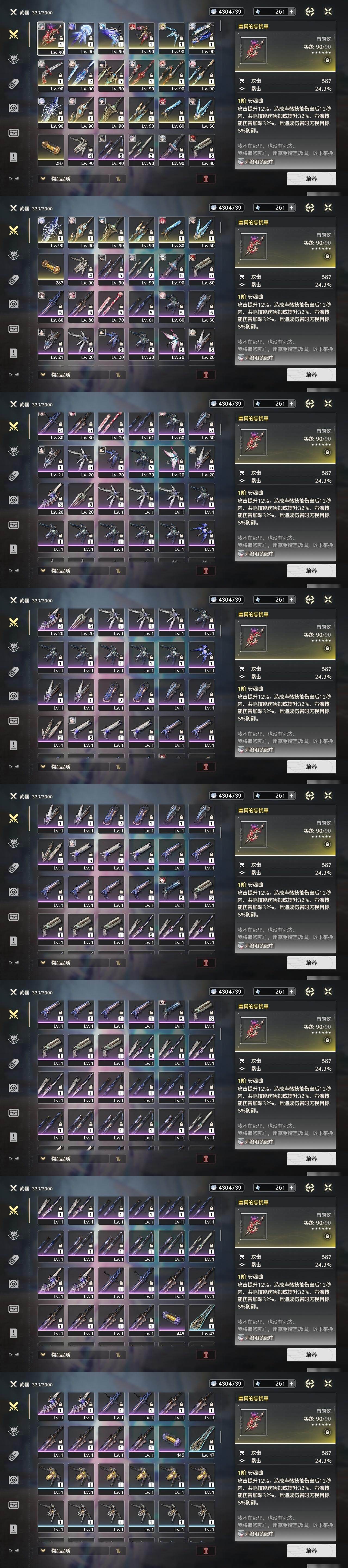The width and height of the screenshot is (348, 1568).
Task: Click red trash discard icon in topmost panel
Action: click(x=205, y=179)
